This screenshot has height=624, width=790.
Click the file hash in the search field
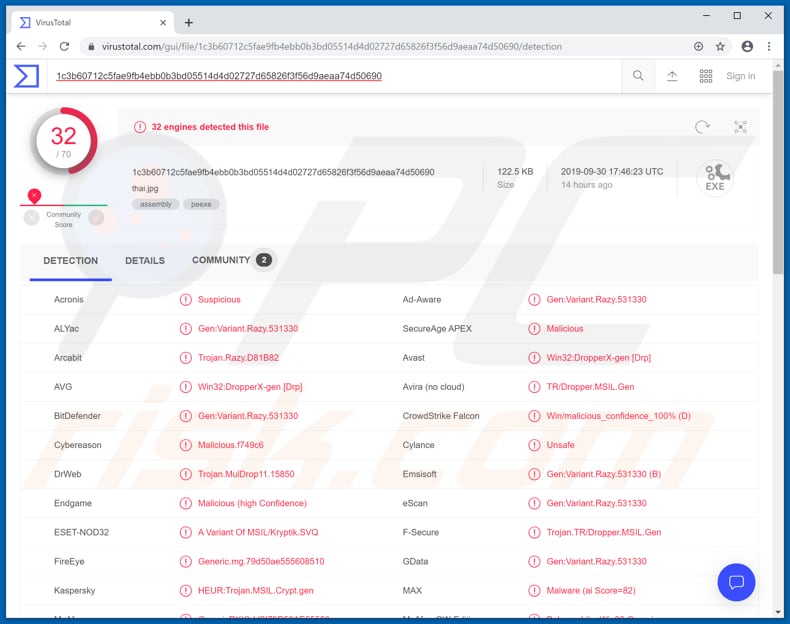click(219, 76)
